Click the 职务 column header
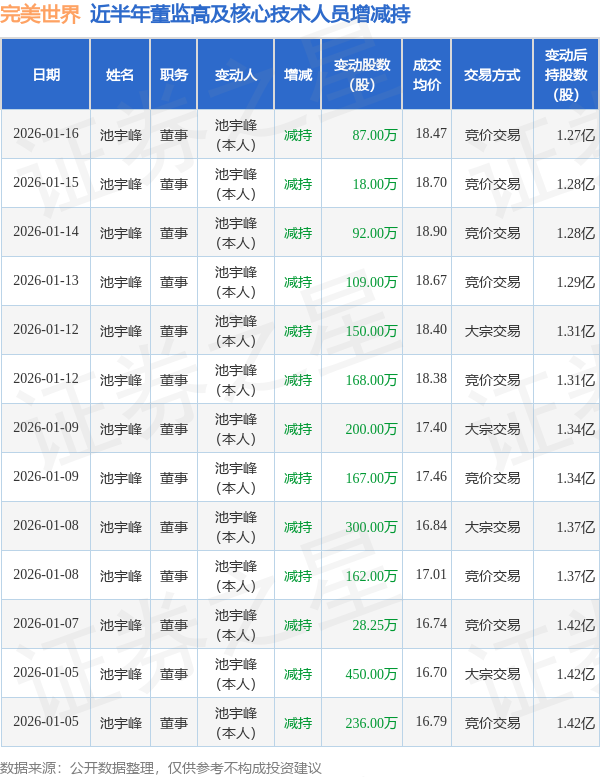The width and height of the screenshot is (600, 777). (x=174, y=75)
